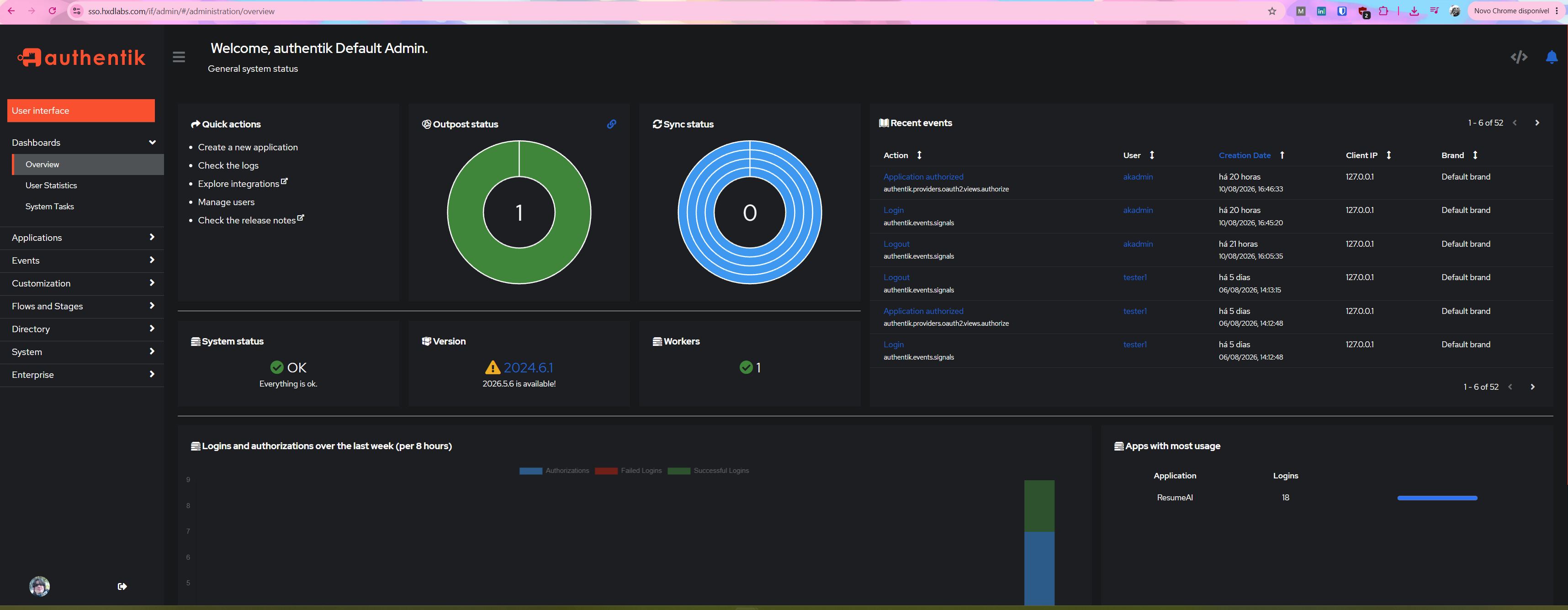Image resolution: width=1568 pixels, height=610 pixels.
Task: Open the Chrome profile avatar
Action: click(x=1455, y=11)
